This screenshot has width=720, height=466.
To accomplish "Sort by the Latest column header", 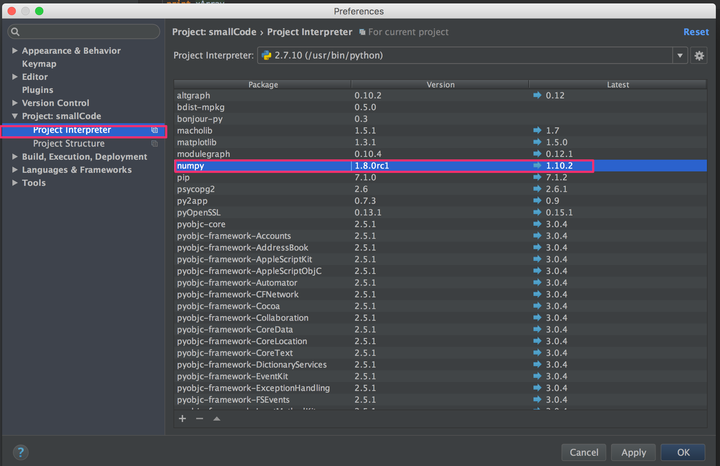I will [618, 84].
